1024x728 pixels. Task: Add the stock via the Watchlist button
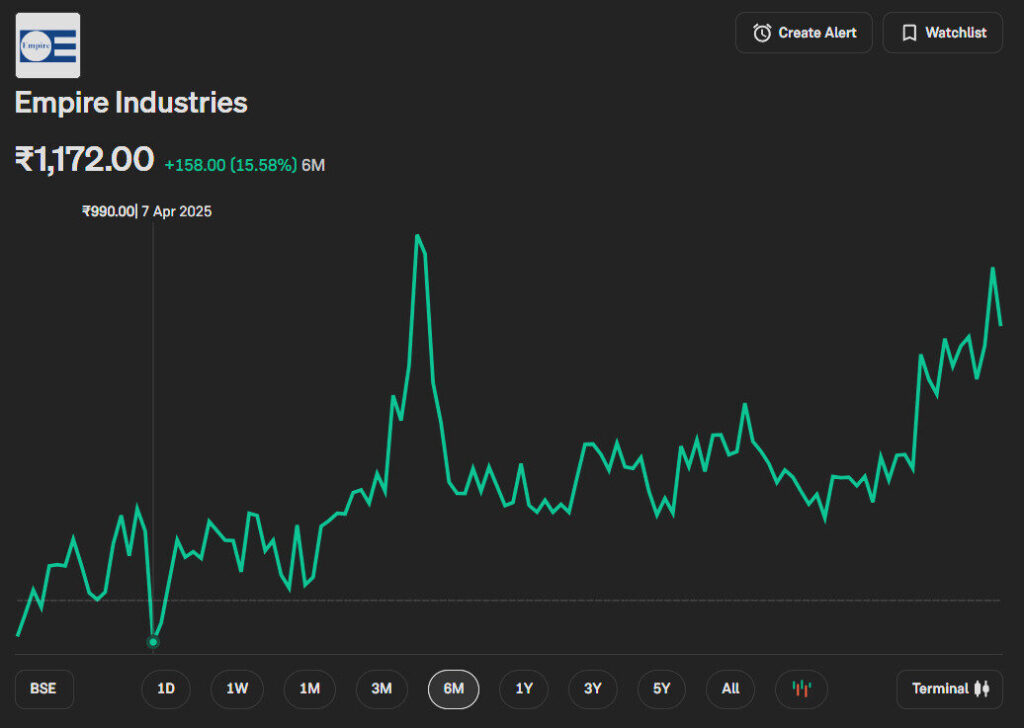[x=943, y=33]
